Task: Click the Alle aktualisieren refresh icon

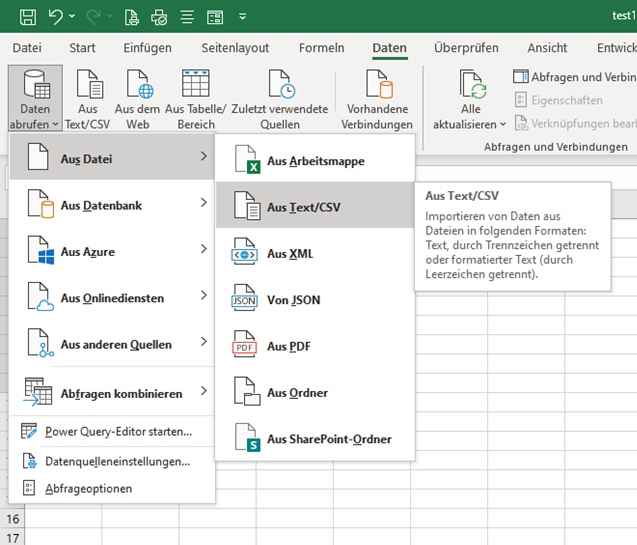Action: [472, 84]
